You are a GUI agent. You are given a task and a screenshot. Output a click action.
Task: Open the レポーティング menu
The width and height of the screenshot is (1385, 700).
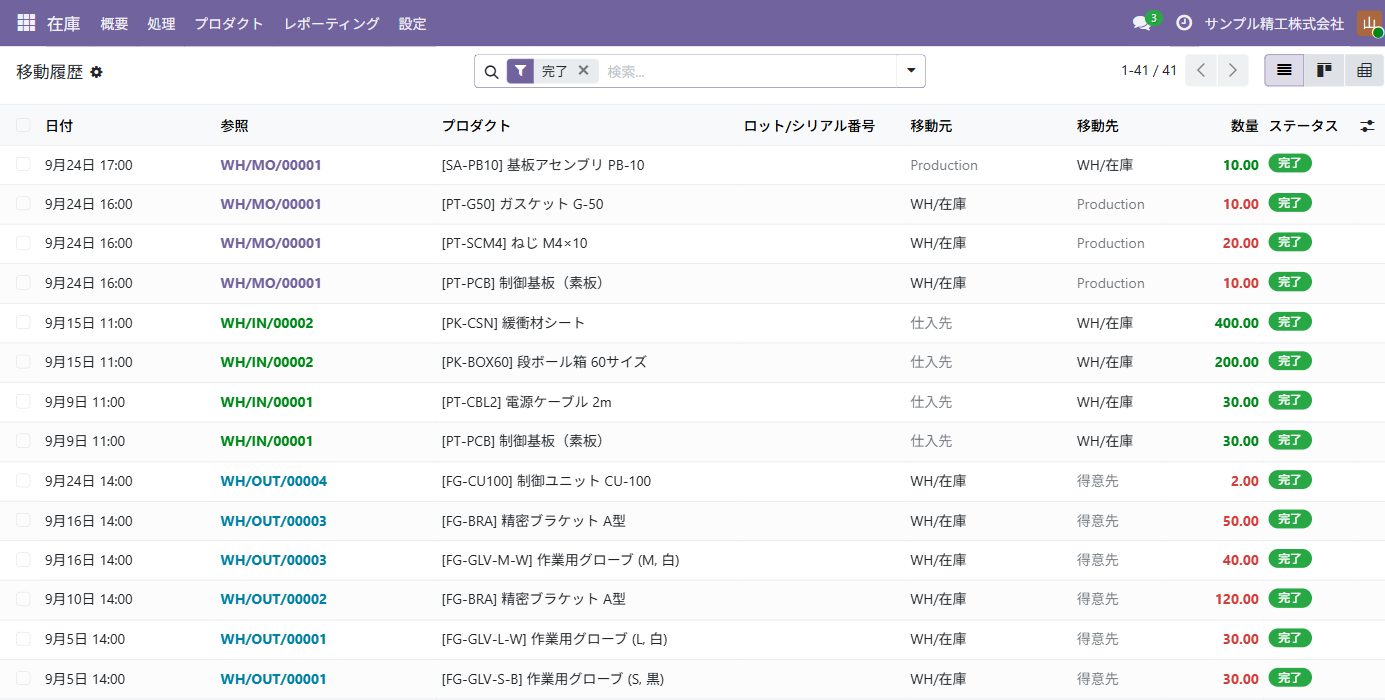click(332, 23)
